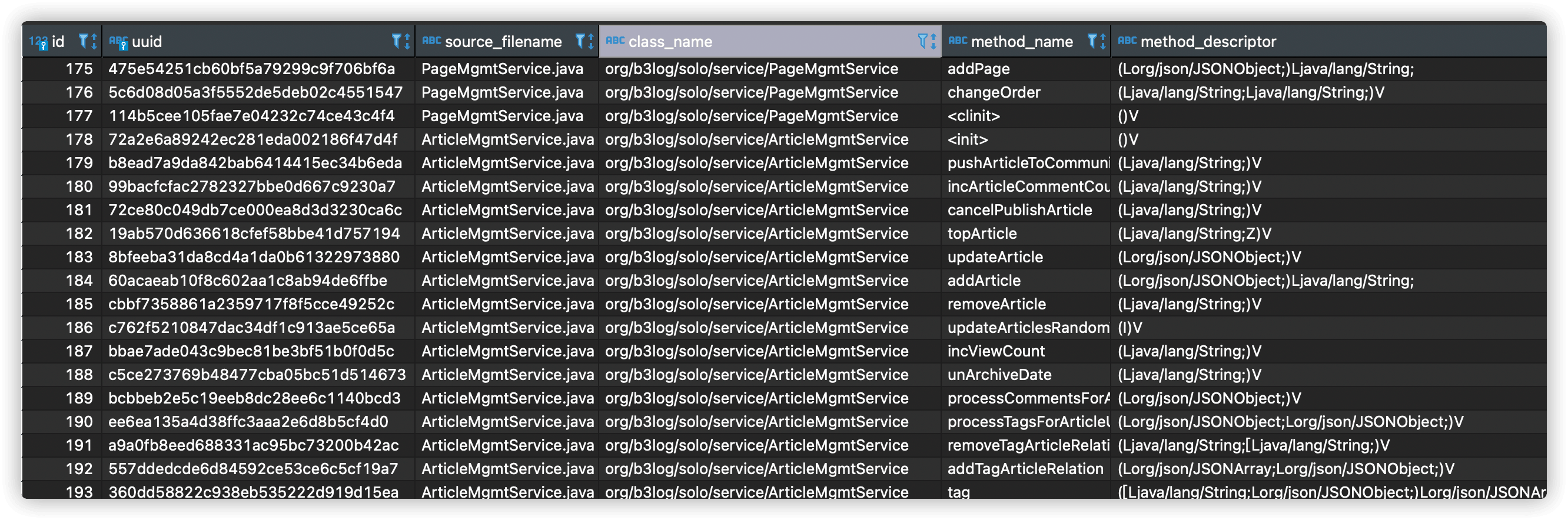This screenshot has height=520, width=1568.
Task: Select method name addArticle
Action: (x=984, y=281)
